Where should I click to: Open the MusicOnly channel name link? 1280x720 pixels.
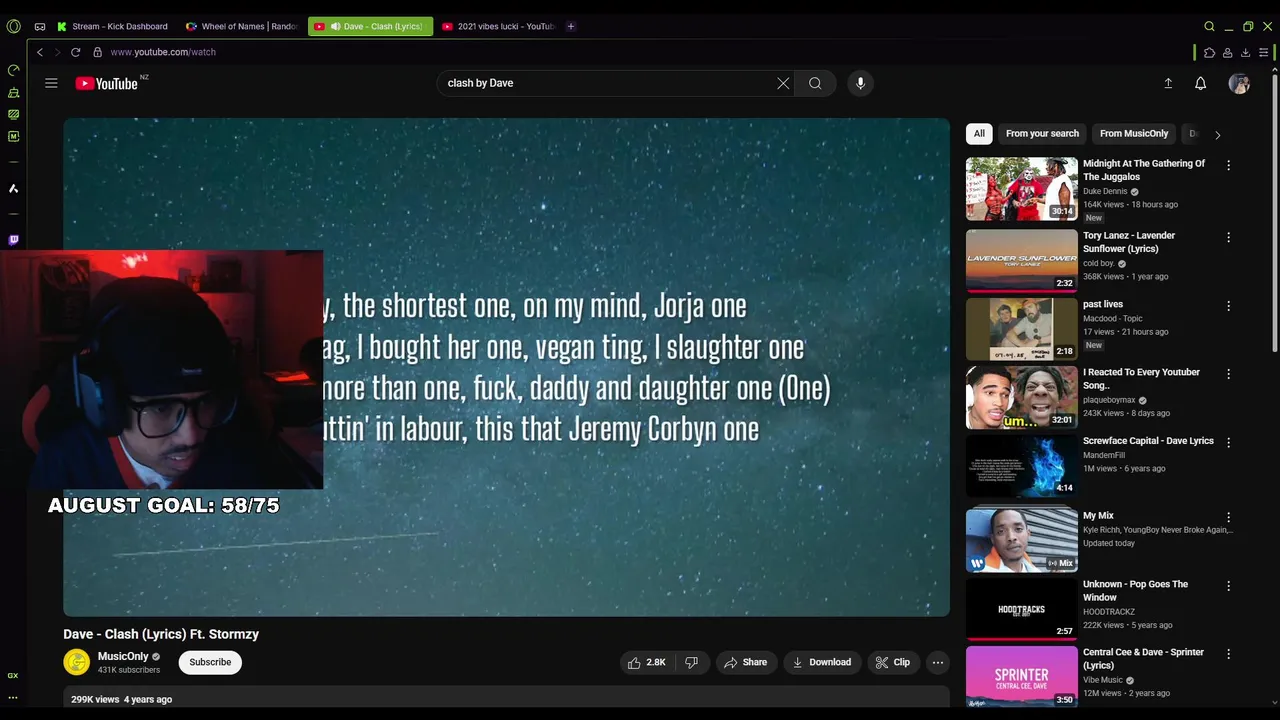(x=123, y=656)
